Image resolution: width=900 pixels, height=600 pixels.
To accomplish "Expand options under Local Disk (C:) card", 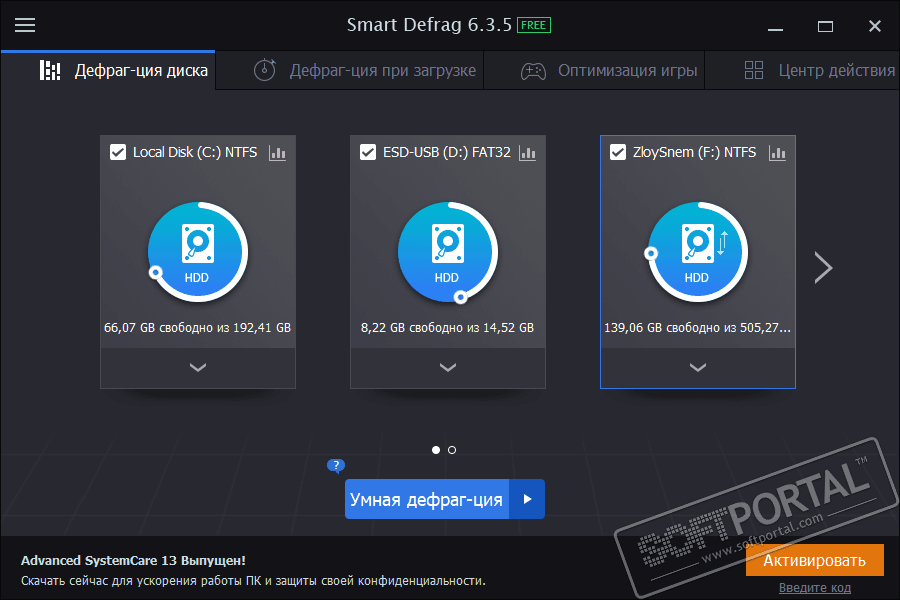I will coord(197,367).
